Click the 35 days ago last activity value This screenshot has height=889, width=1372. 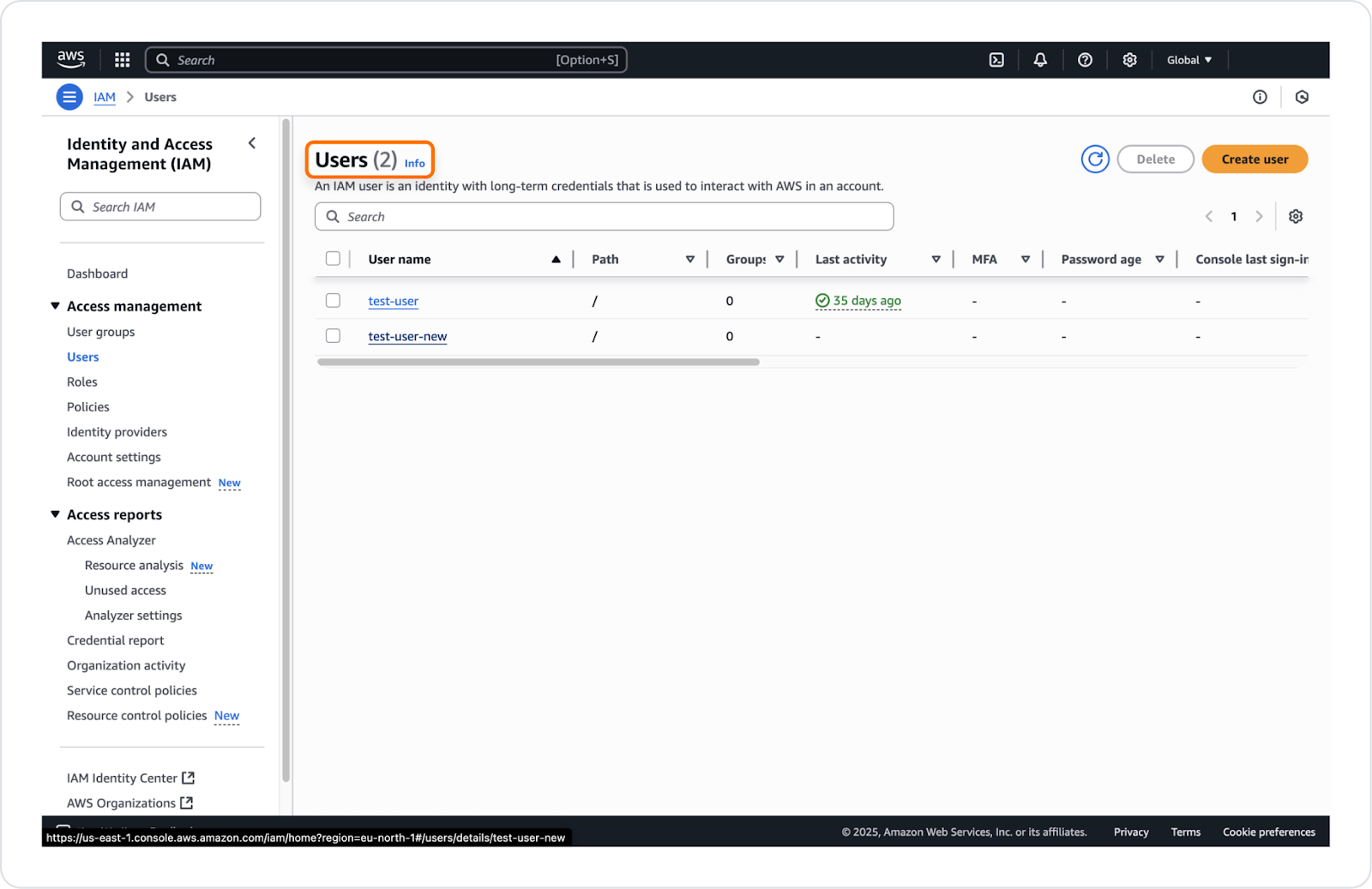coord(867,300)
